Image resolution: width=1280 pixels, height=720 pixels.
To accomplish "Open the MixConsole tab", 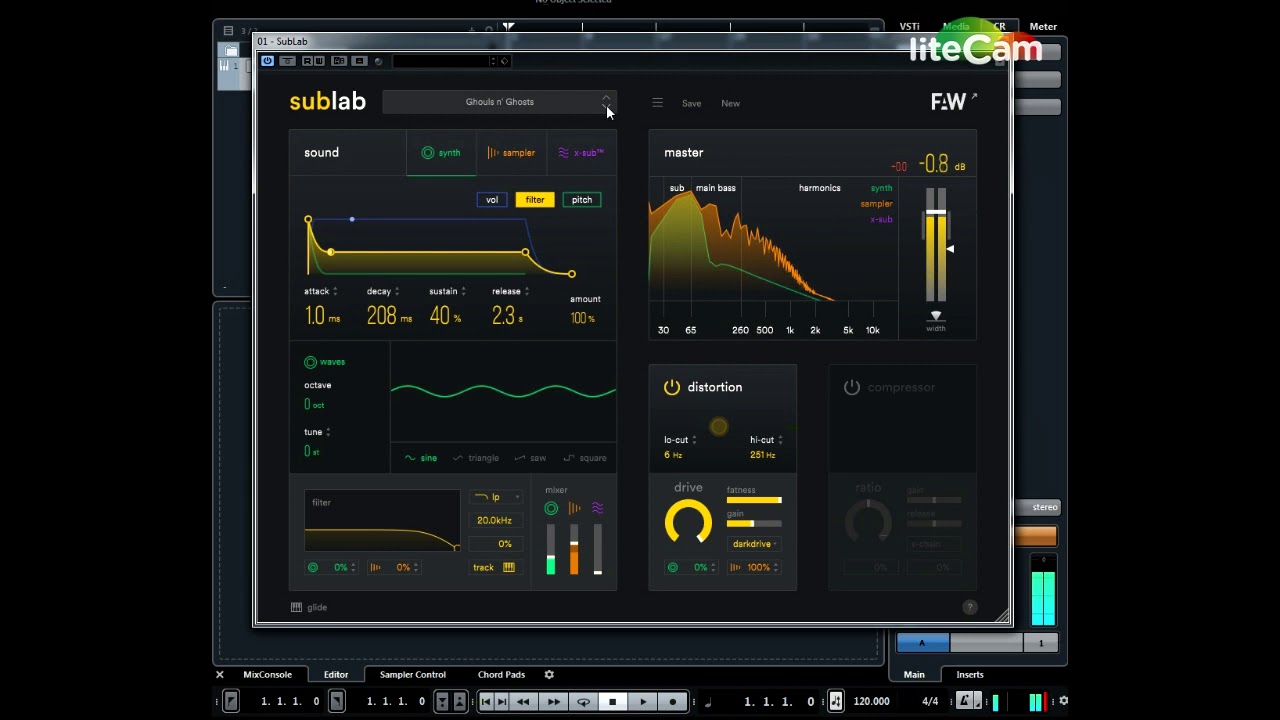I will (267, 675).
